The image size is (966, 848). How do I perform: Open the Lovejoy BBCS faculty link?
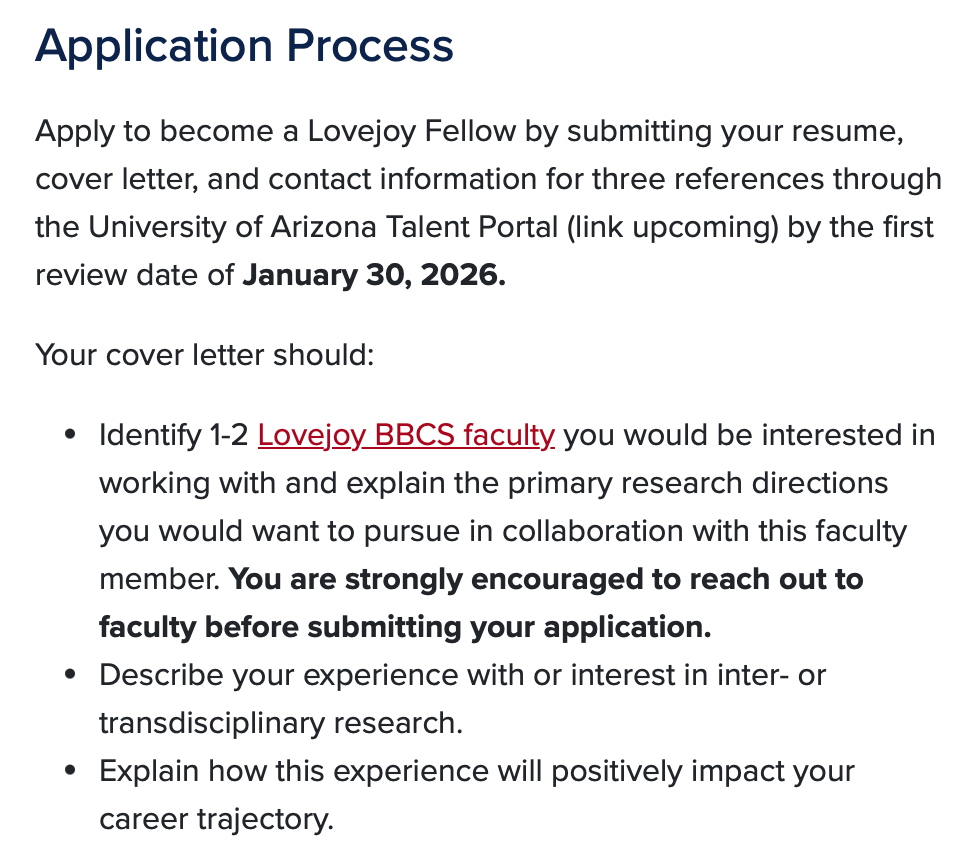pos(405,436)
